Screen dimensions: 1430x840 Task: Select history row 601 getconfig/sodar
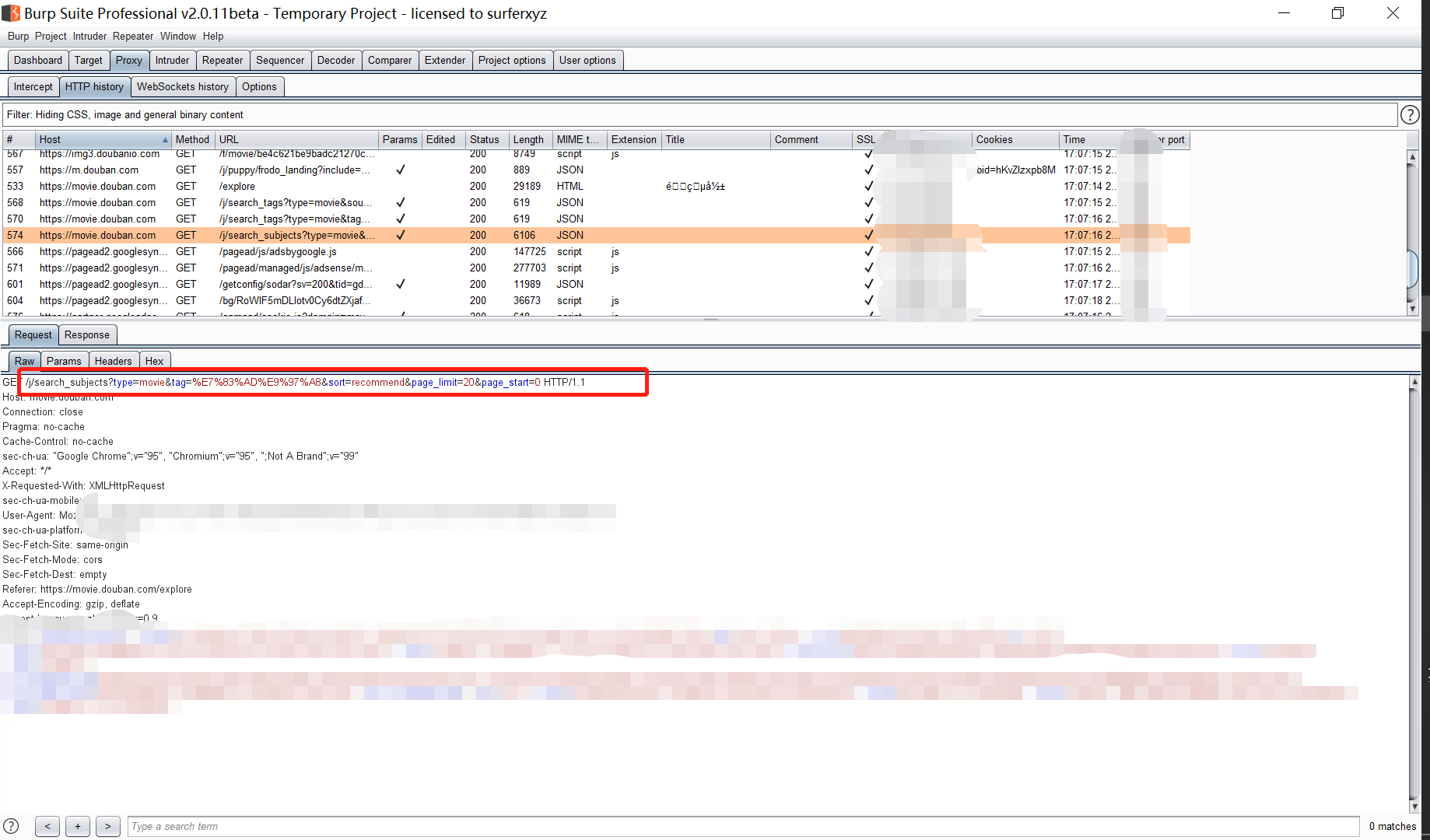596,285
